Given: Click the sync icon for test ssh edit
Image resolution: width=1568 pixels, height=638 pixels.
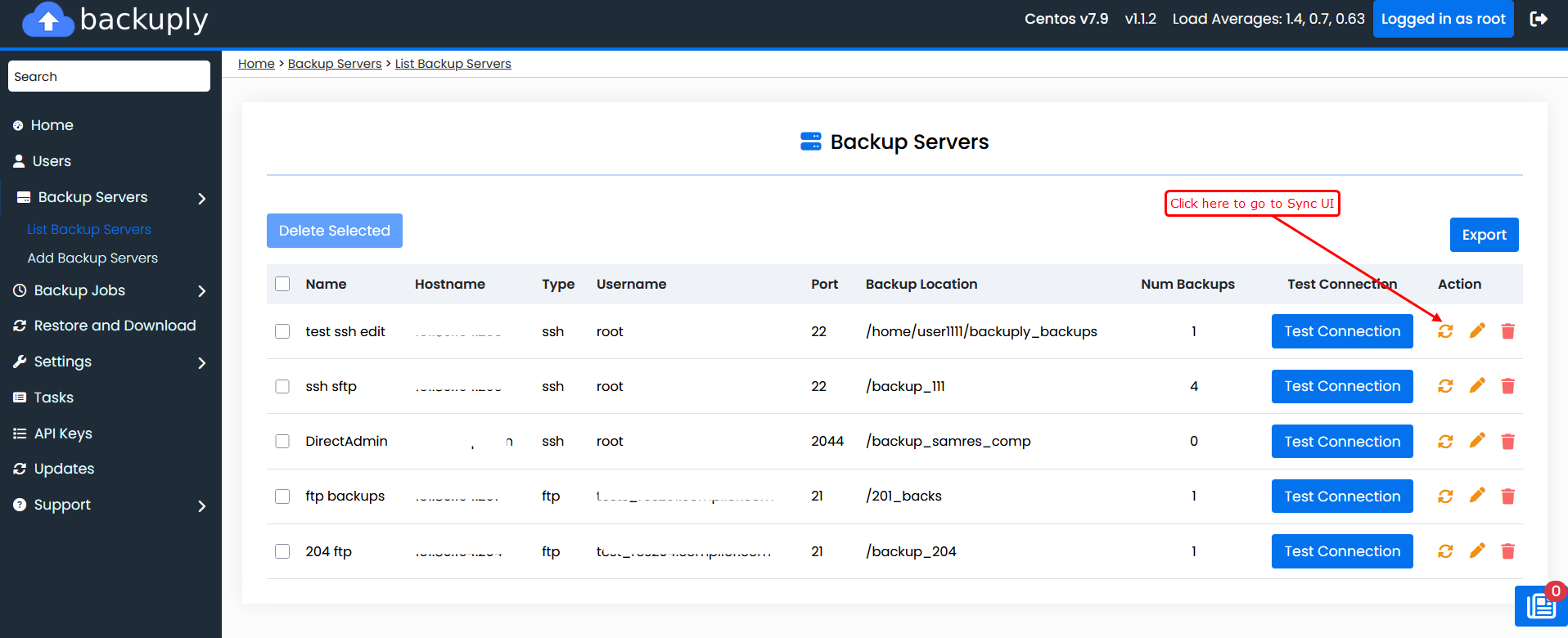Looking at the screenshot, I should point(1445,331).
